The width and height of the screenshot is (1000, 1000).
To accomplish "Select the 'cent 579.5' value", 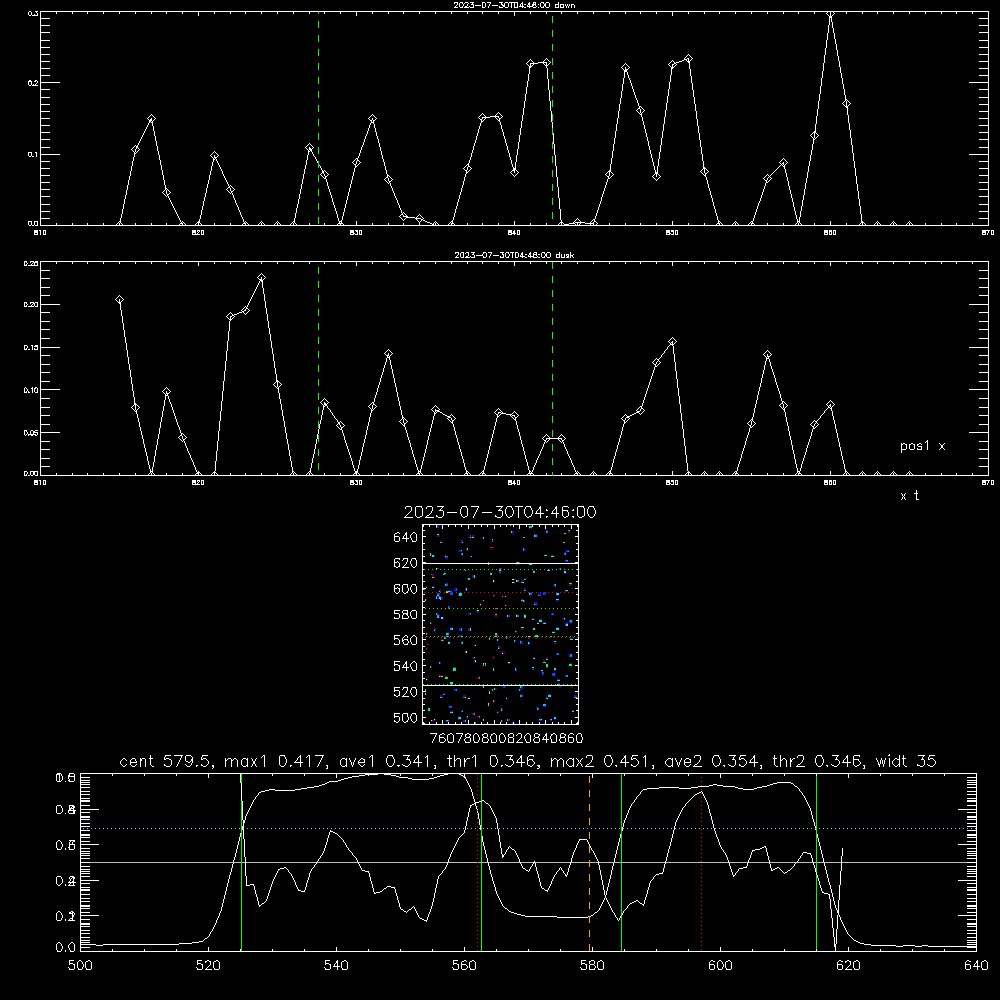I will click(x=165, y=761).
